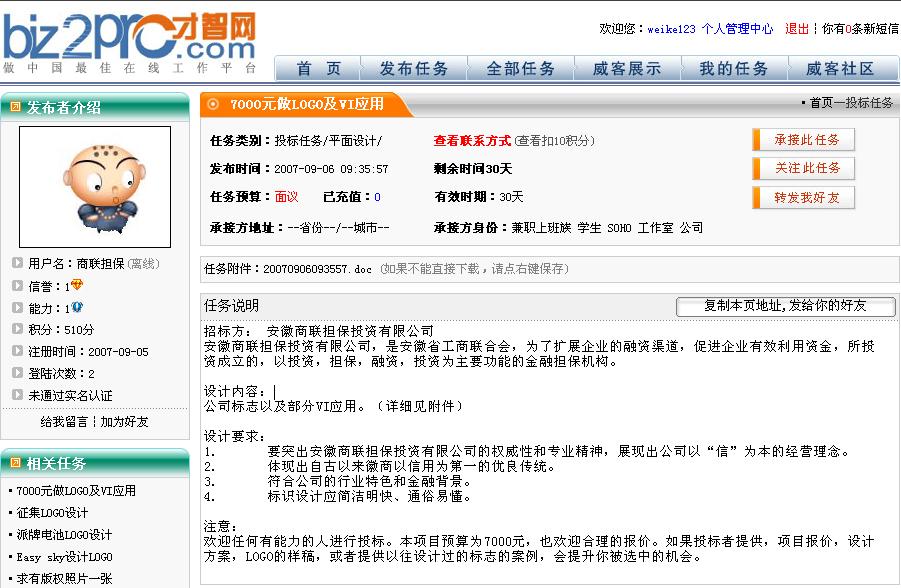
Task: Open related task 7000元做LOGO及VI应用 in sidebar
Action: click(x=76, y=491)
